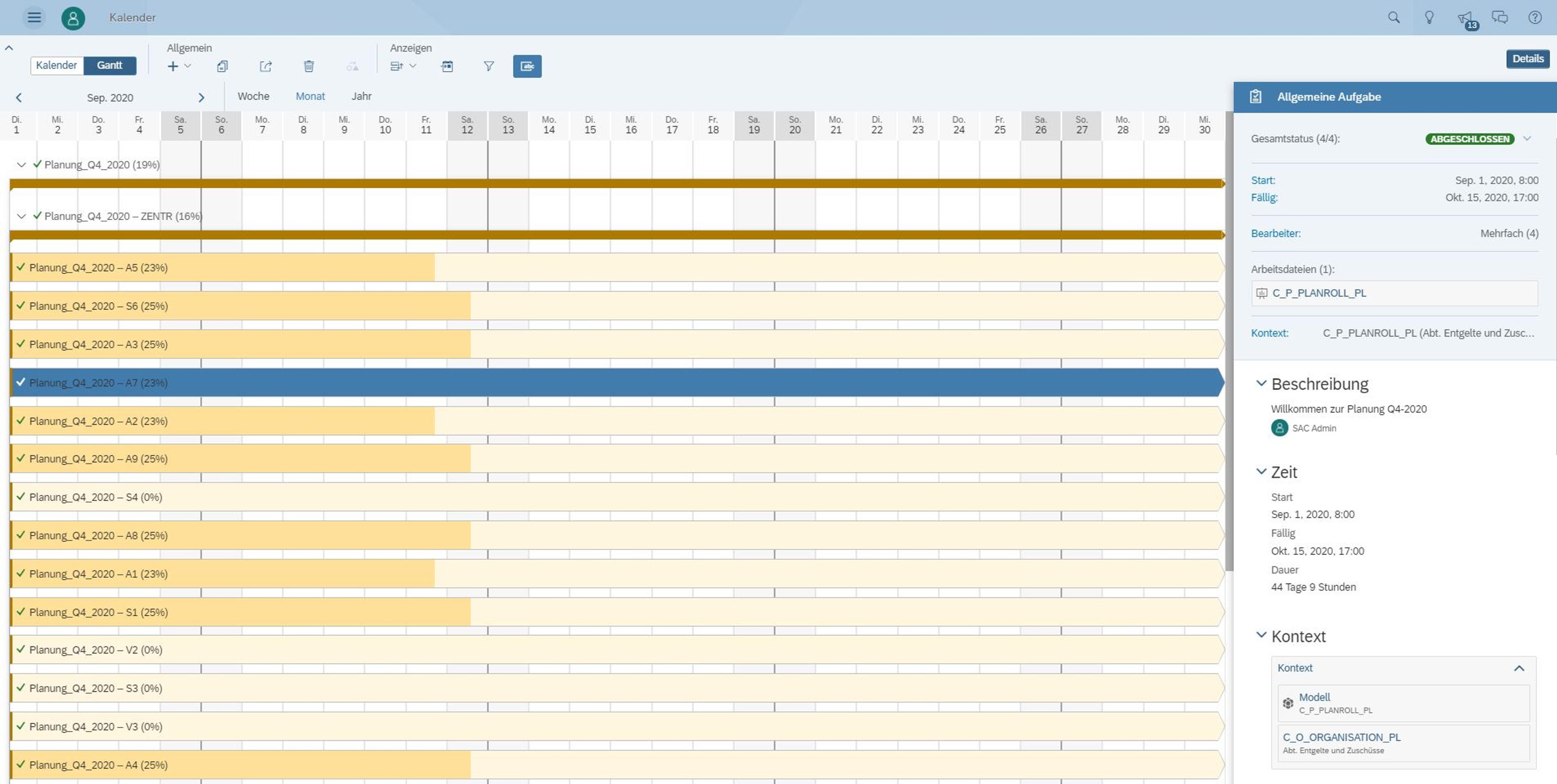Delete the selected task with trash icon

pyautogui.click(x=308, y=66)
